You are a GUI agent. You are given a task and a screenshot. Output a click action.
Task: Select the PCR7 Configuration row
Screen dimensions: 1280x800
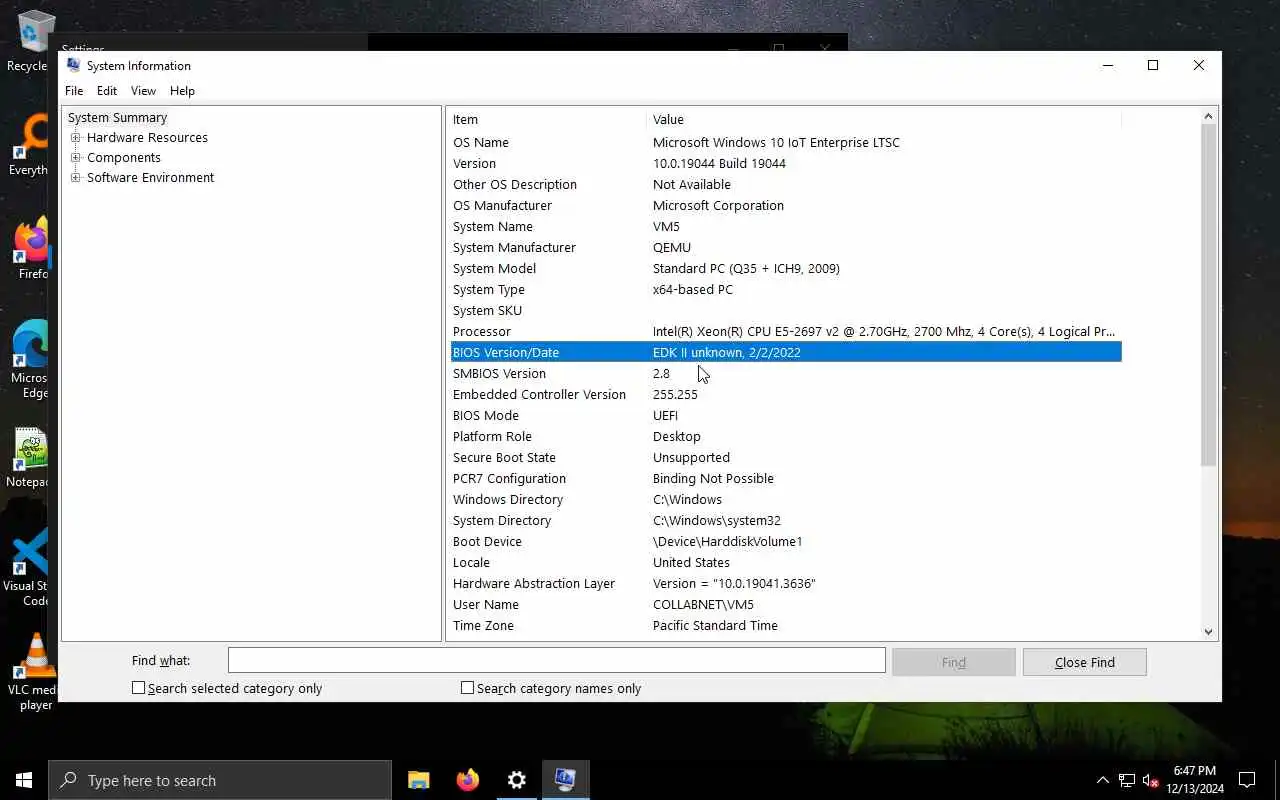786,479
